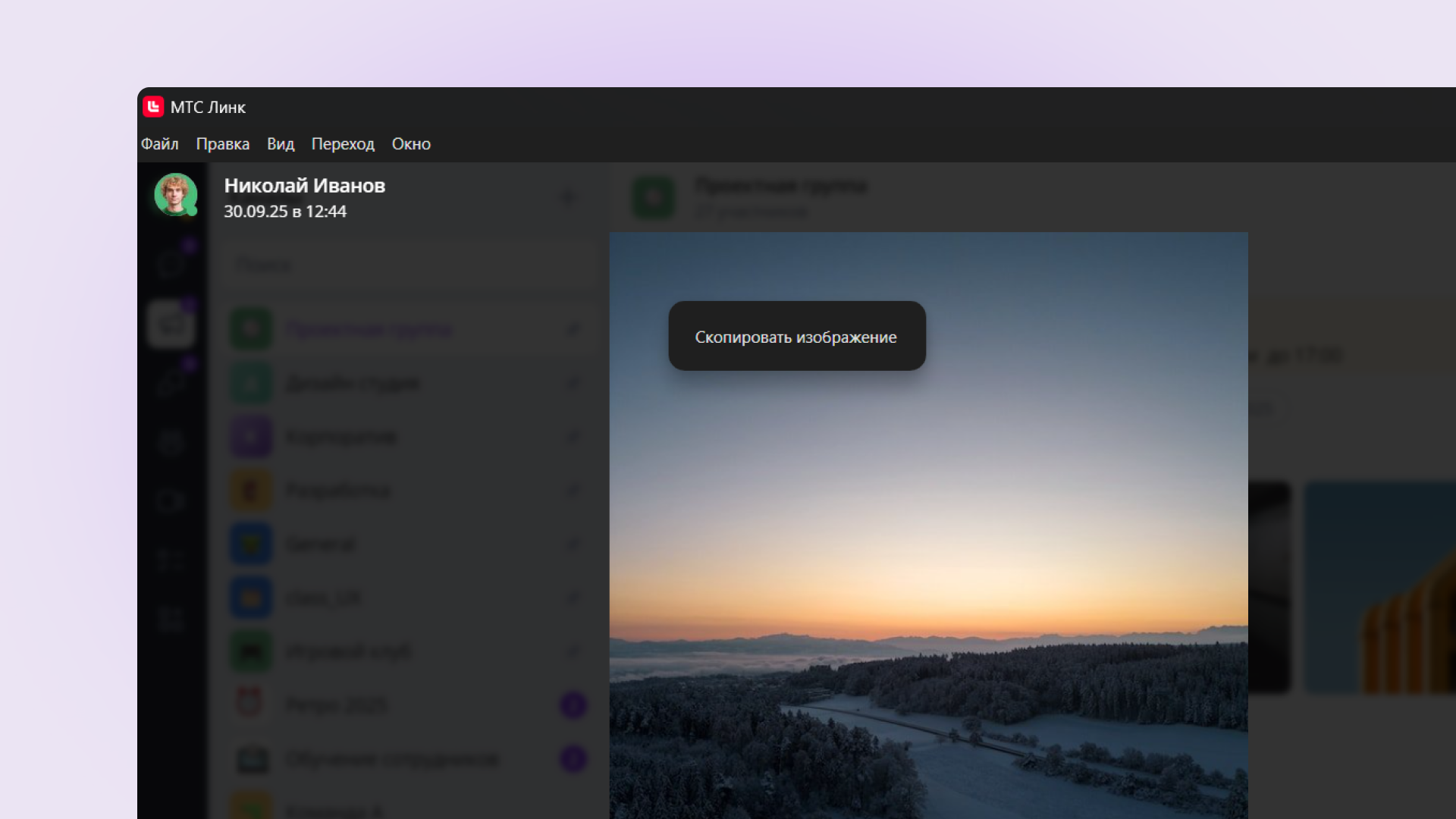The image size is (1456, 819).
Task: Open the highlighted chats icon in left sidebar
Action: tap(171, 325)
